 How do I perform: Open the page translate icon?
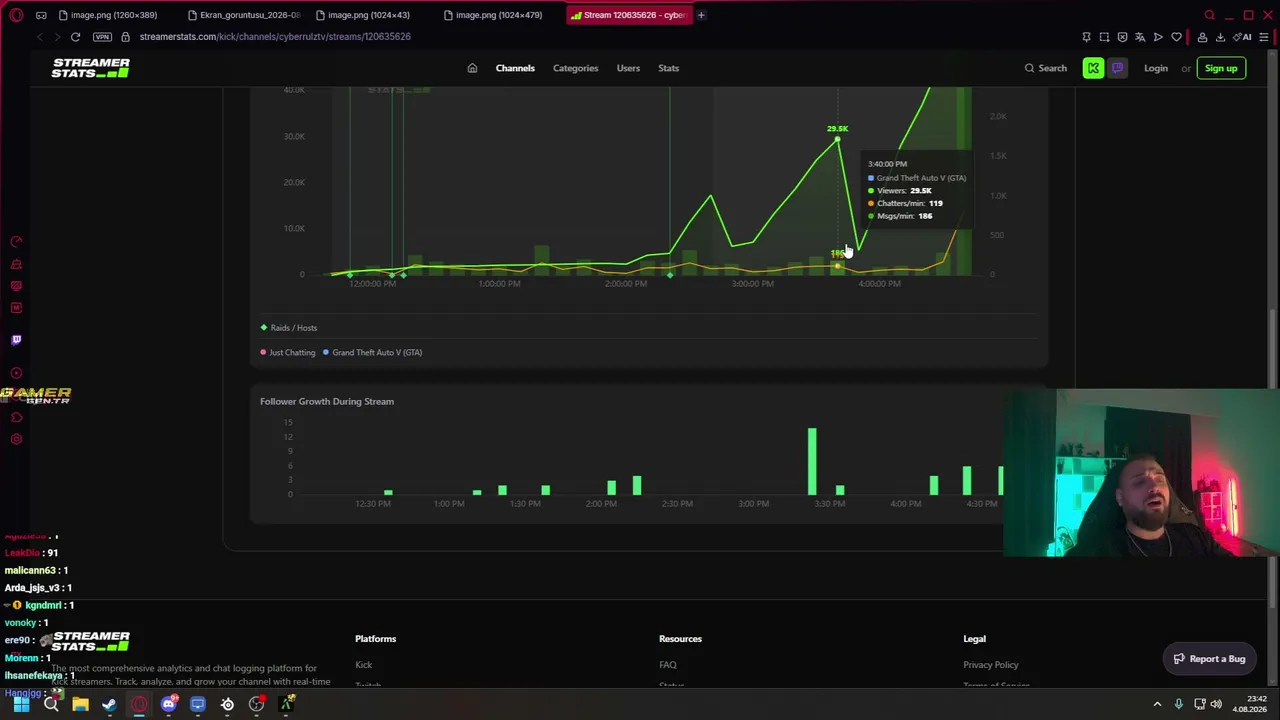pyautogui.click(x=1140, y=37)
